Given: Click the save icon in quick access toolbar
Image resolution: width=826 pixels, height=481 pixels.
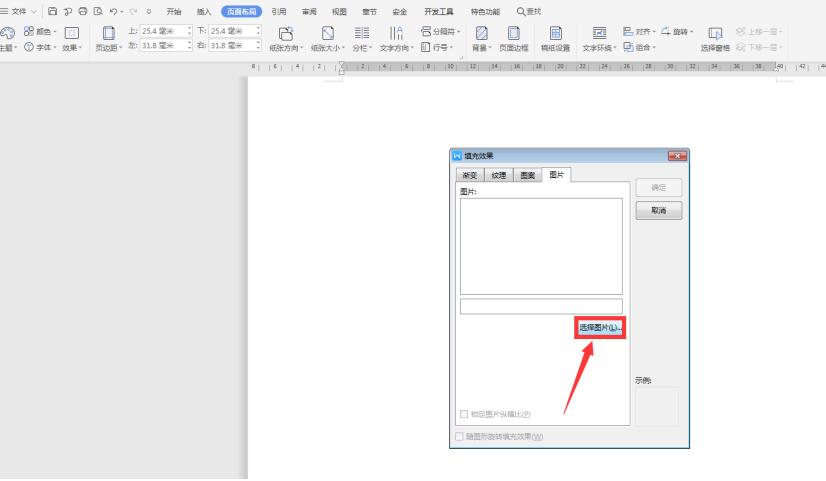Looking at the screenshot, I should pyautogui.click(x=52, y=11).
